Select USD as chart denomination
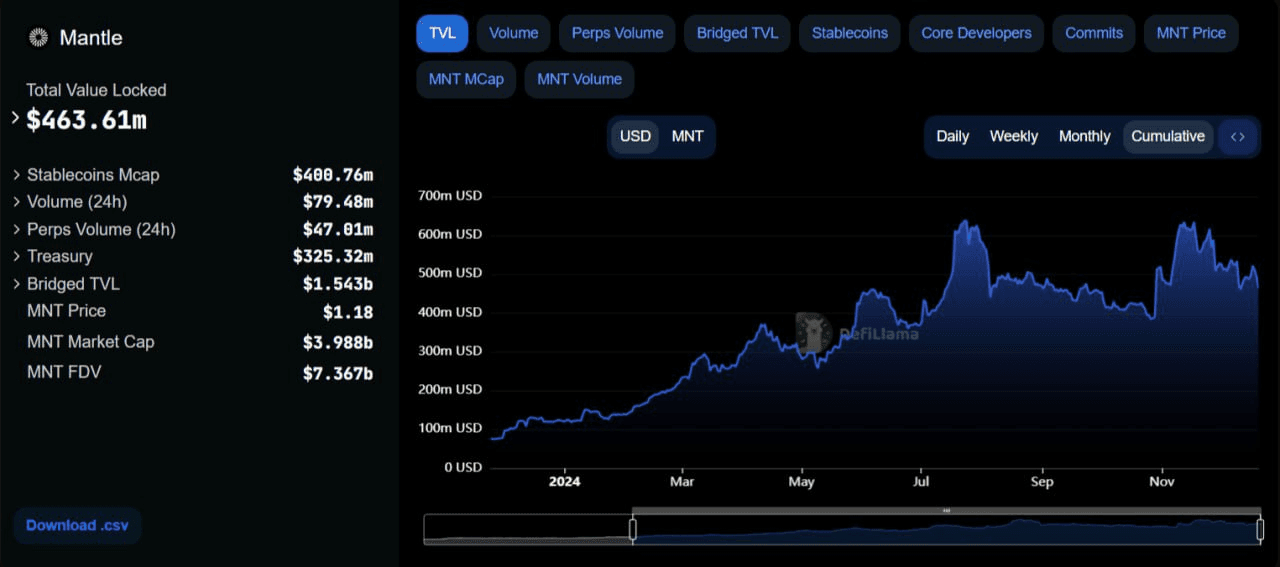 [x=635, y=137]
